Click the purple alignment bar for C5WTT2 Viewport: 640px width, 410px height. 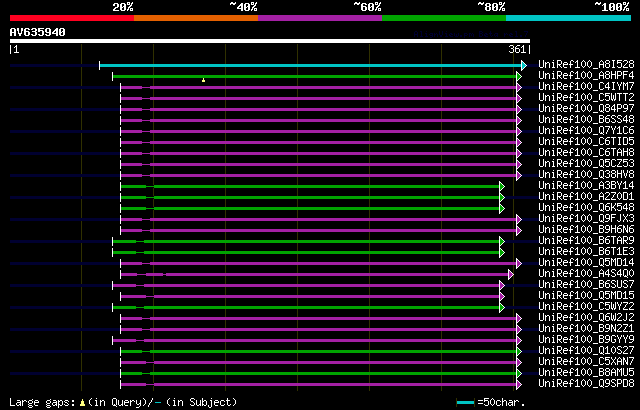(x=318, y=98)
